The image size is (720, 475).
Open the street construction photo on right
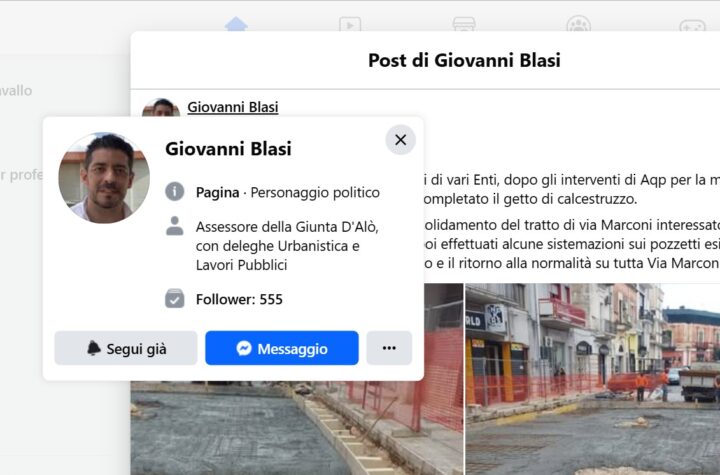pos(593,379)
